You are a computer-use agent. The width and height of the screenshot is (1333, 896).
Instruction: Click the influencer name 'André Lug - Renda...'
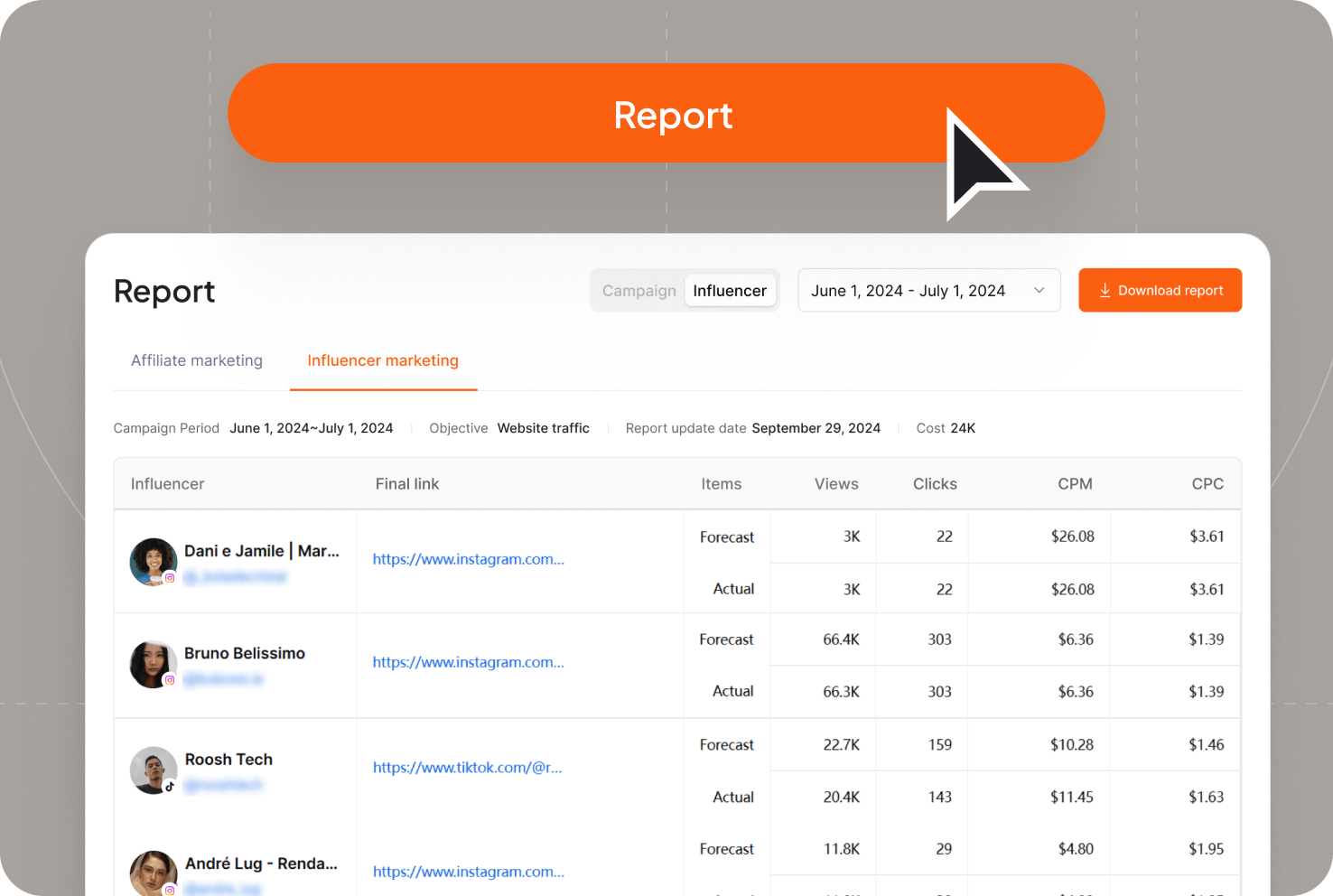261,863
